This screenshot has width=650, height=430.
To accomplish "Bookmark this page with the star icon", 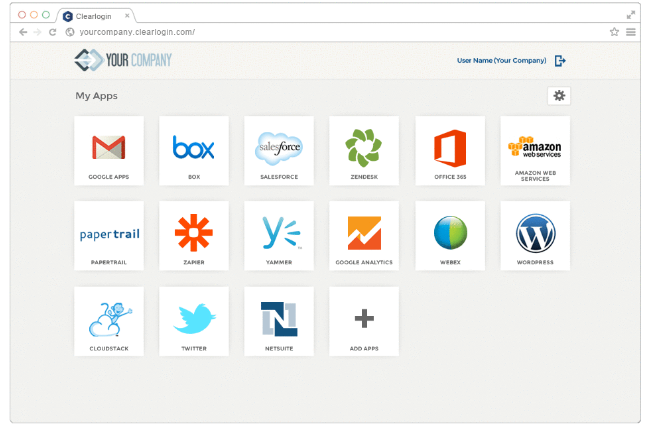I will pyautogui.click(x=614, y=32).
